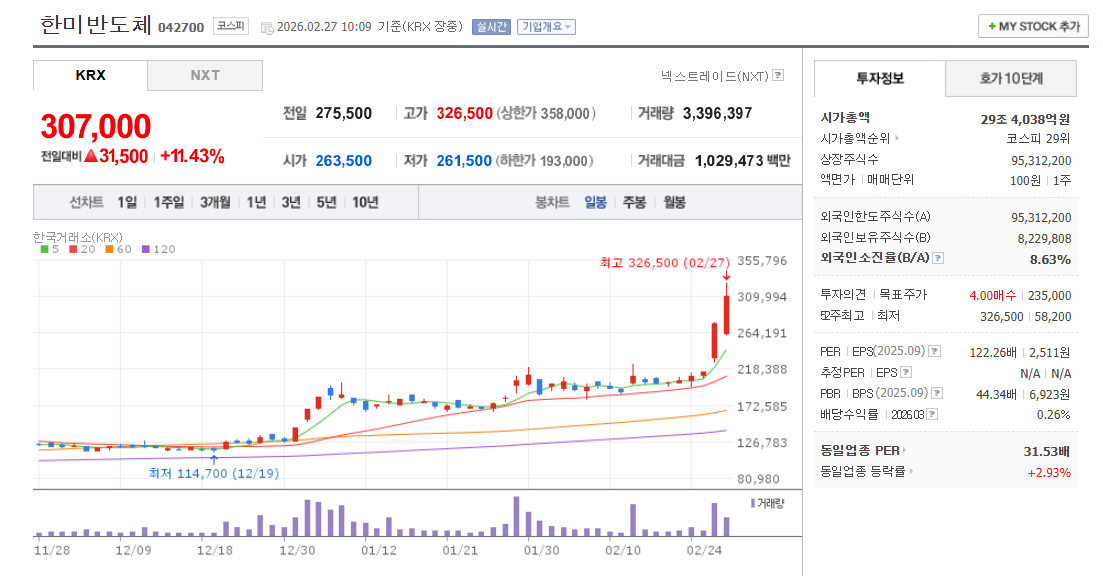The height and width of the screenshot is (576, 1103).
Task: Click 4.00매수 investment opinion value
Action: click(x=993, y=295)
